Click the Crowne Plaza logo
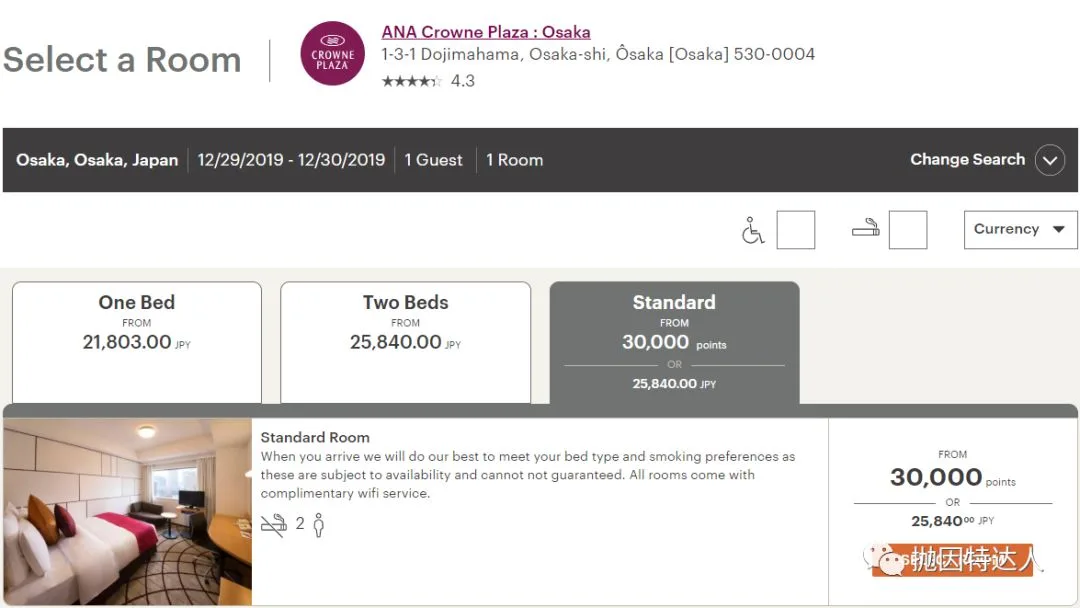This screenshot has height=608, width=1080. (333, 53)
